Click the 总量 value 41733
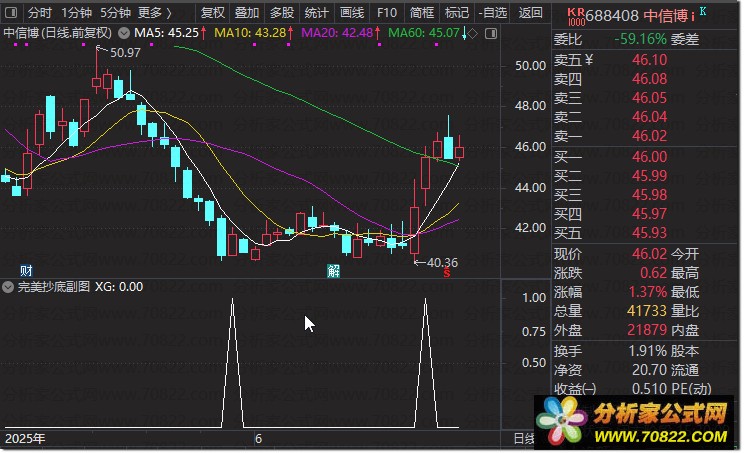This screenshot has width=744, height=453. [x=647, y=311]
